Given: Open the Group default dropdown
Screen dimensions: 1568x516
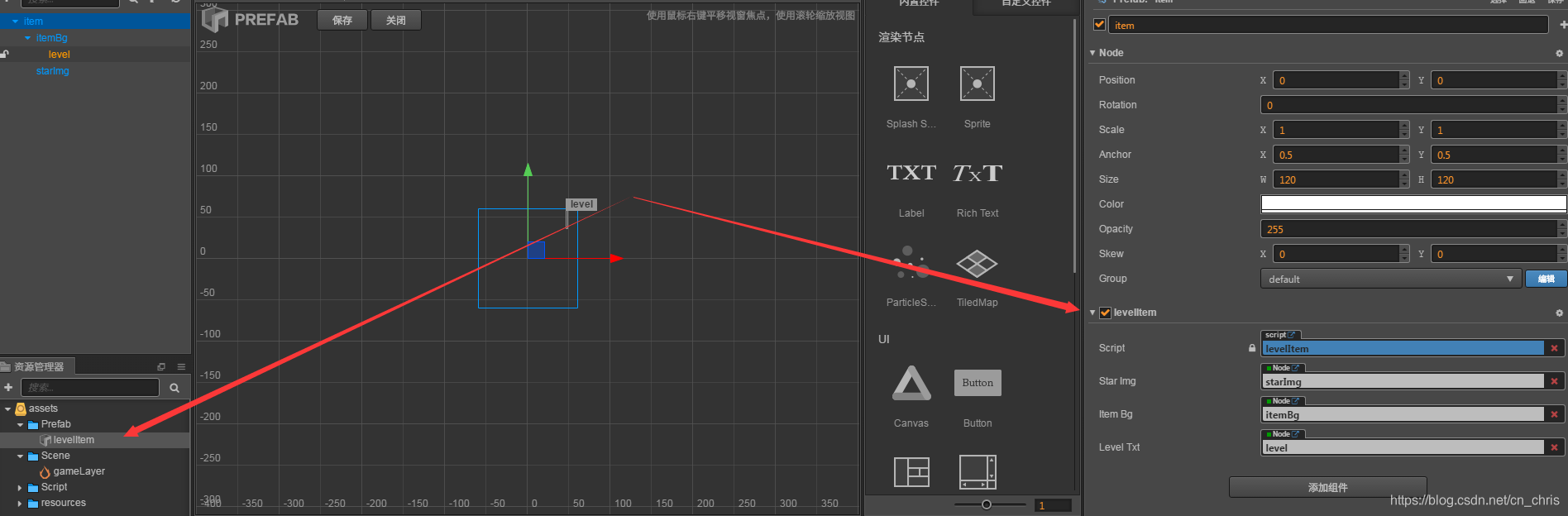Looking at the screenshot, I should 1390,279.
